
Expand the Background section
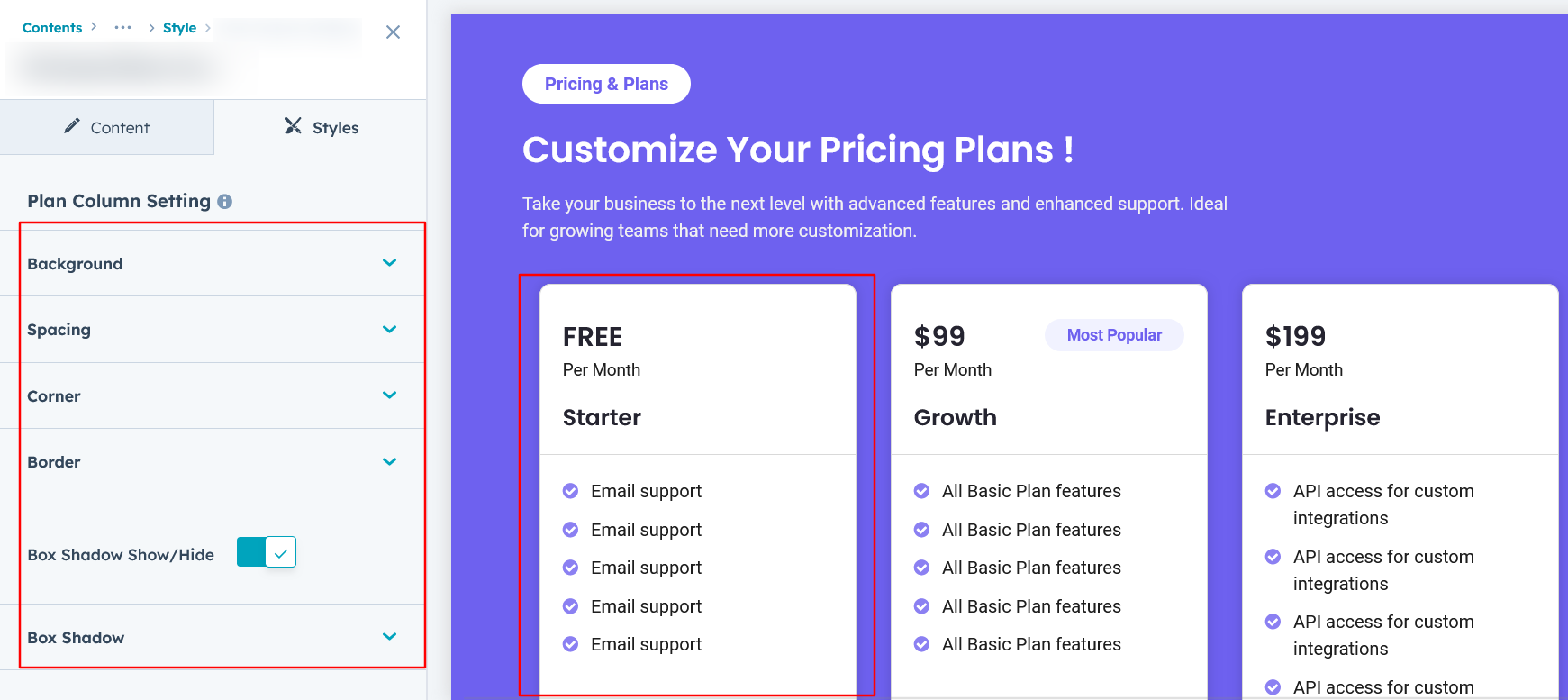pos(389,263)
